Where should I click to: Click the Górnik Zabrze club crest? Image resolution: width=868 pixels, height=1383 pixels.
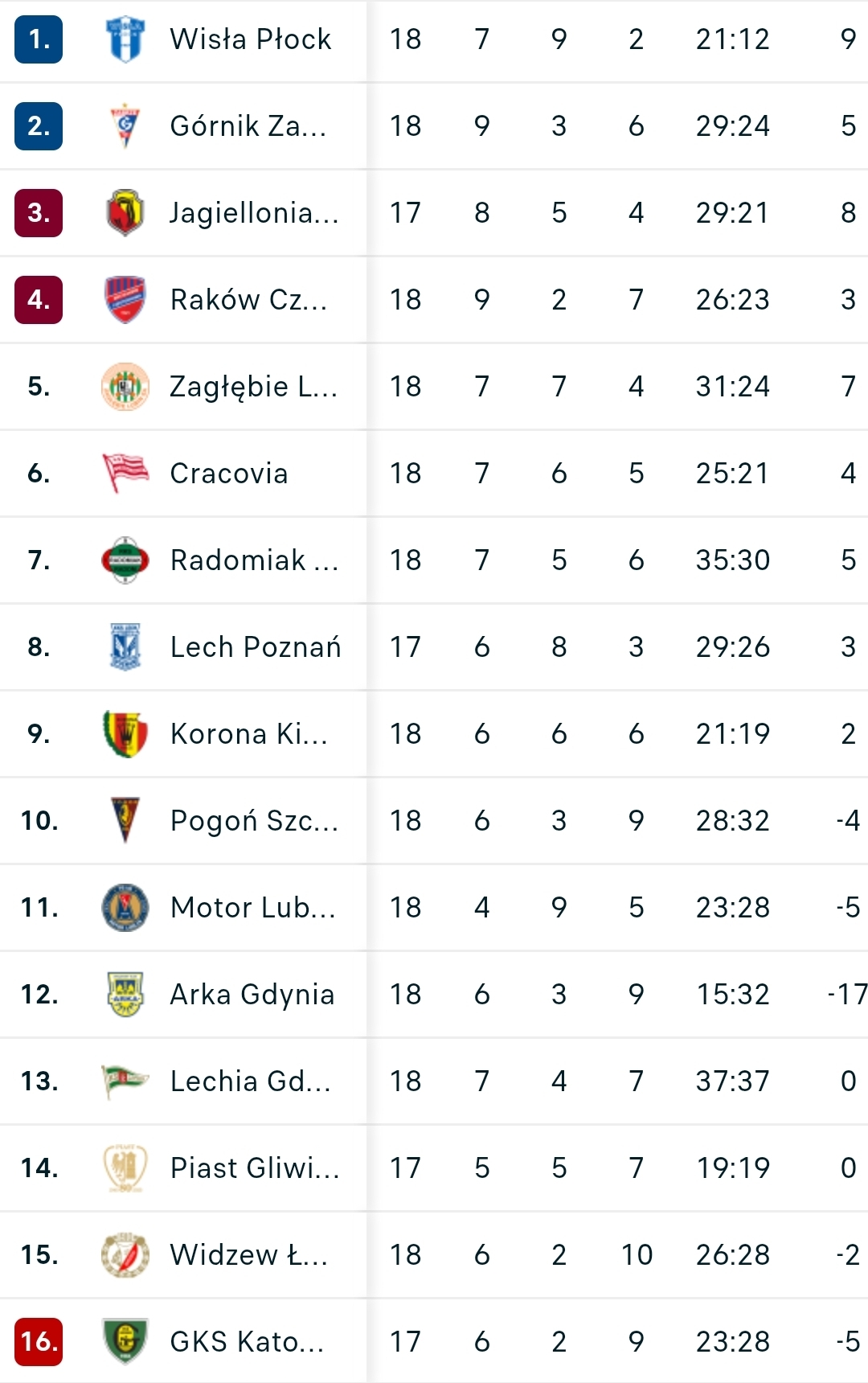125,125
